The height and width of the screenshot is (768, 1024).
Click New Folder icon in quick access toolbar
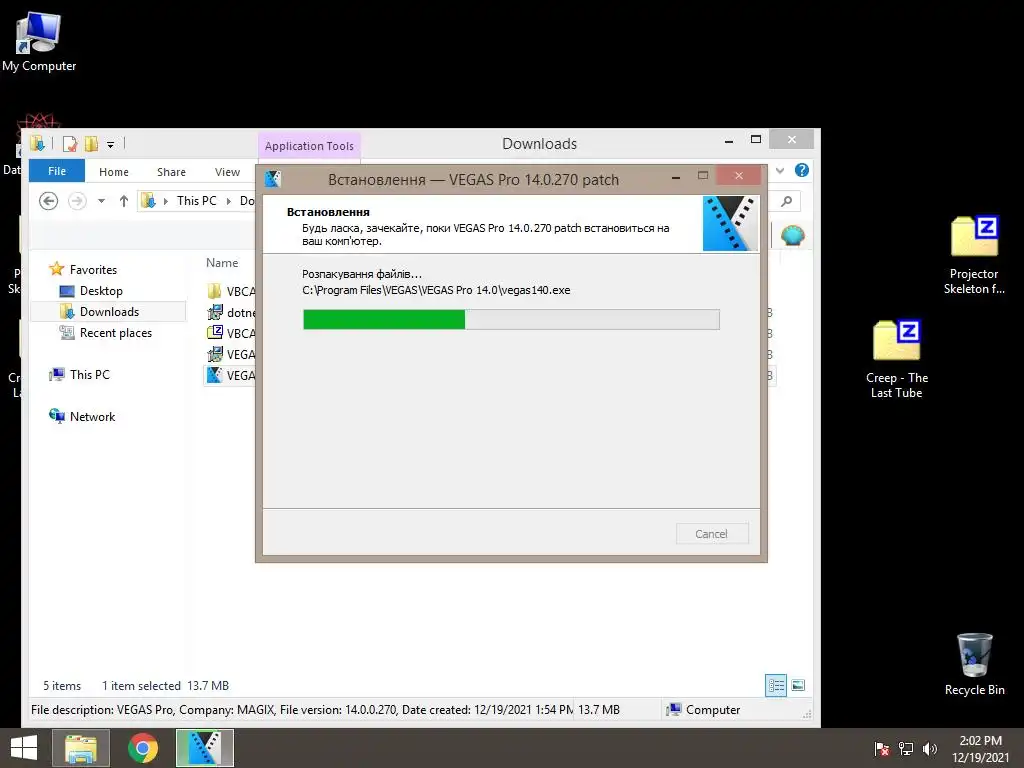(x=91, y=144)
